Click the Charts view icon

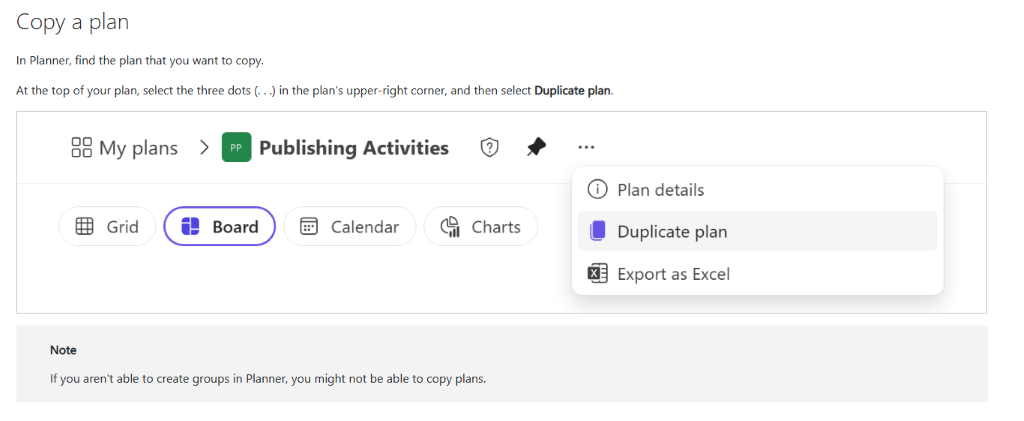coord(450,226)
